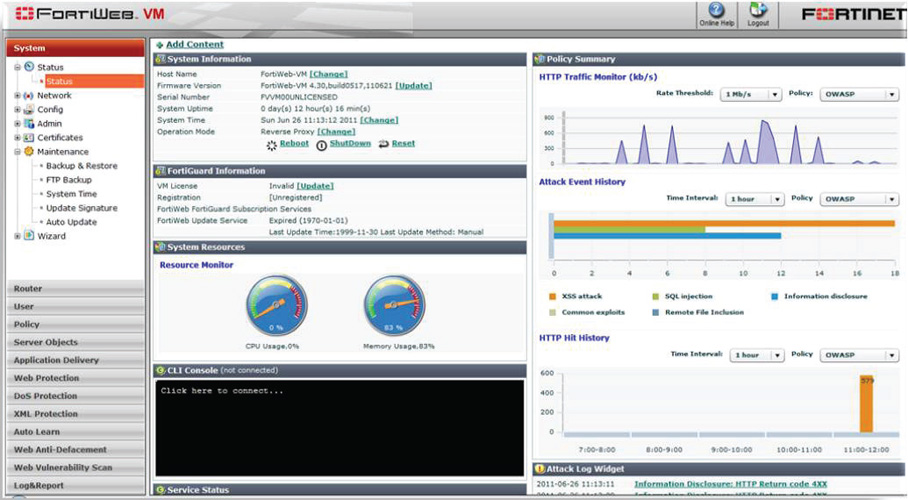Screen dimensions: 908x500
Task: Open the DoS Protection menu section
Action: pos(75,396)
